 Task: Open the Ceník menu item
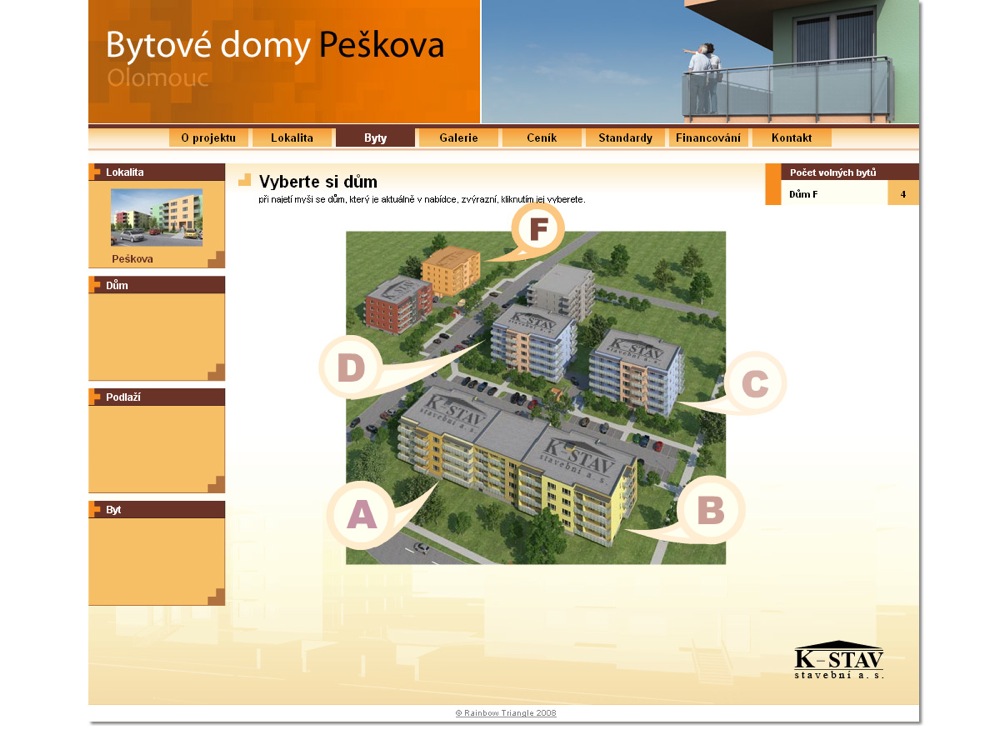tap(542, 138)
